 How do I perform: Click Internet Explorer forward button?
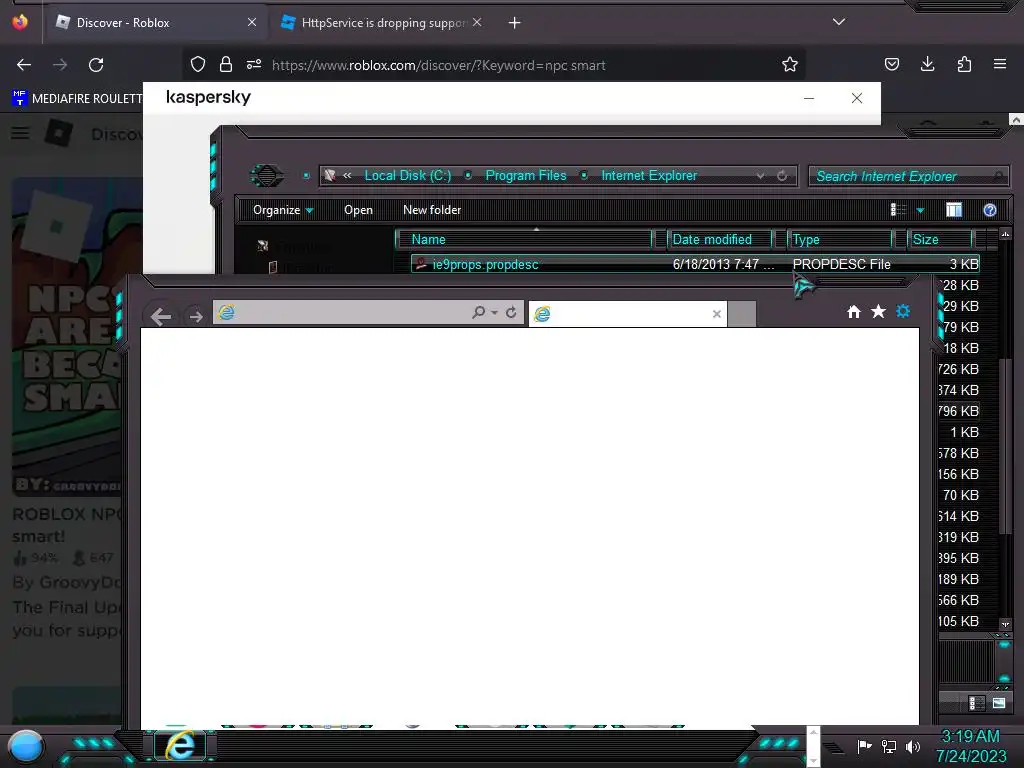(x=195, y=317)
